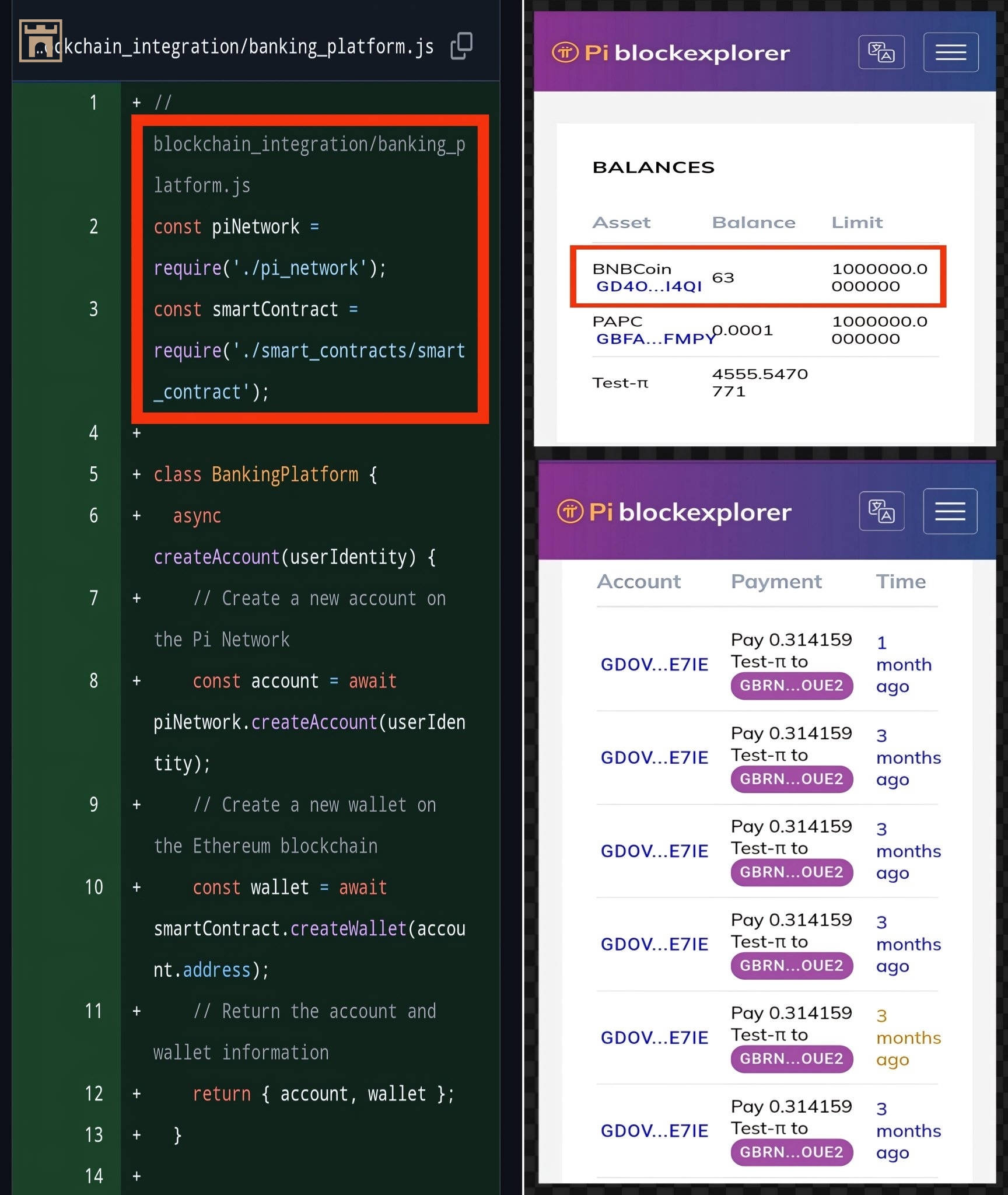Click the 'Pay 0.314159 Test-π to' text in the 1 month ago row
1008x1195 pixels.
[x=791, y=651]
